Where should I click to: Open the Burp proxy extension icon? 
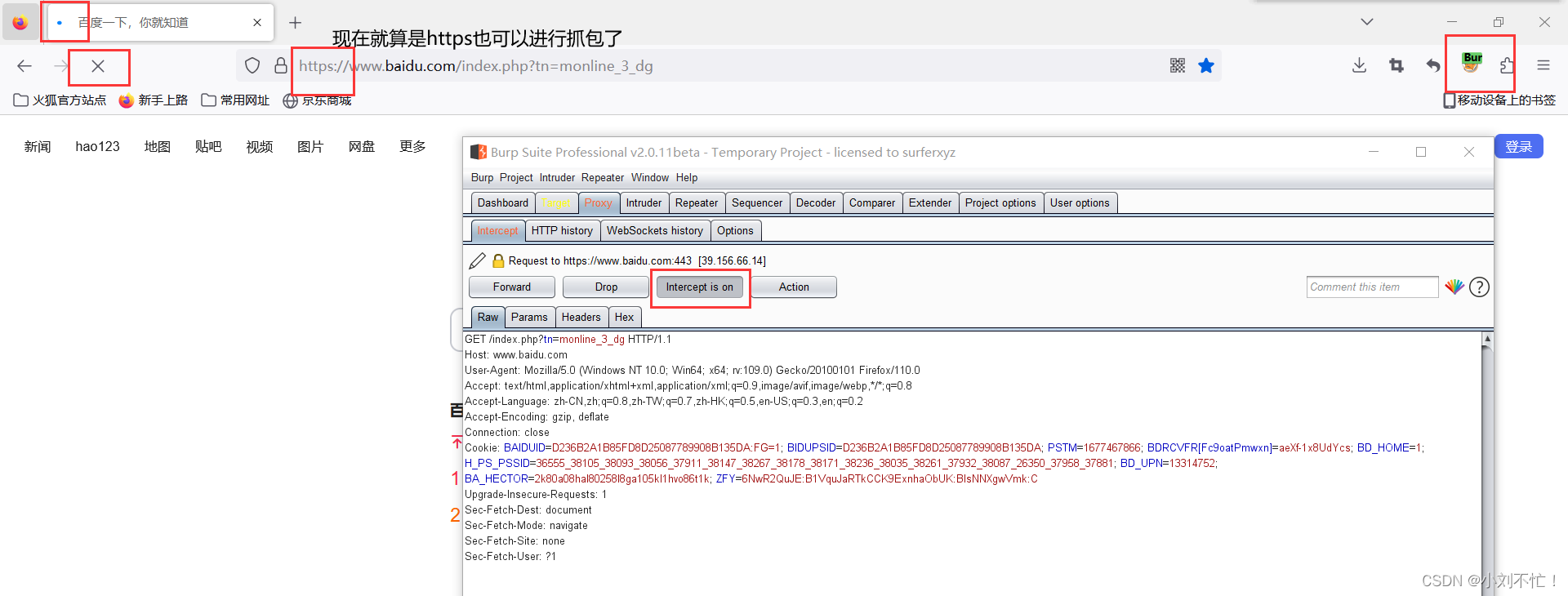tap(1472, 63)
